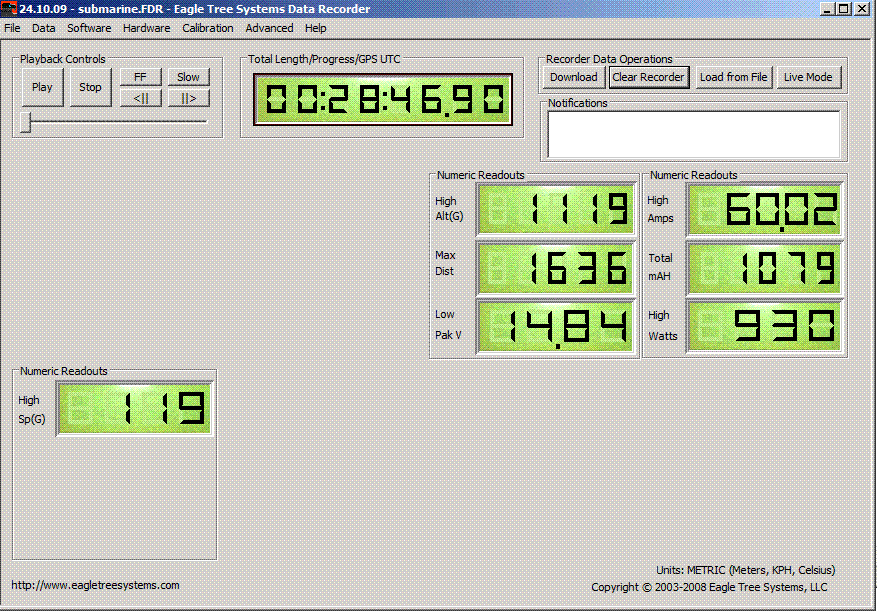Open the Calibration menu
This screenshot has width=877, height=611.
pos(208,28)
